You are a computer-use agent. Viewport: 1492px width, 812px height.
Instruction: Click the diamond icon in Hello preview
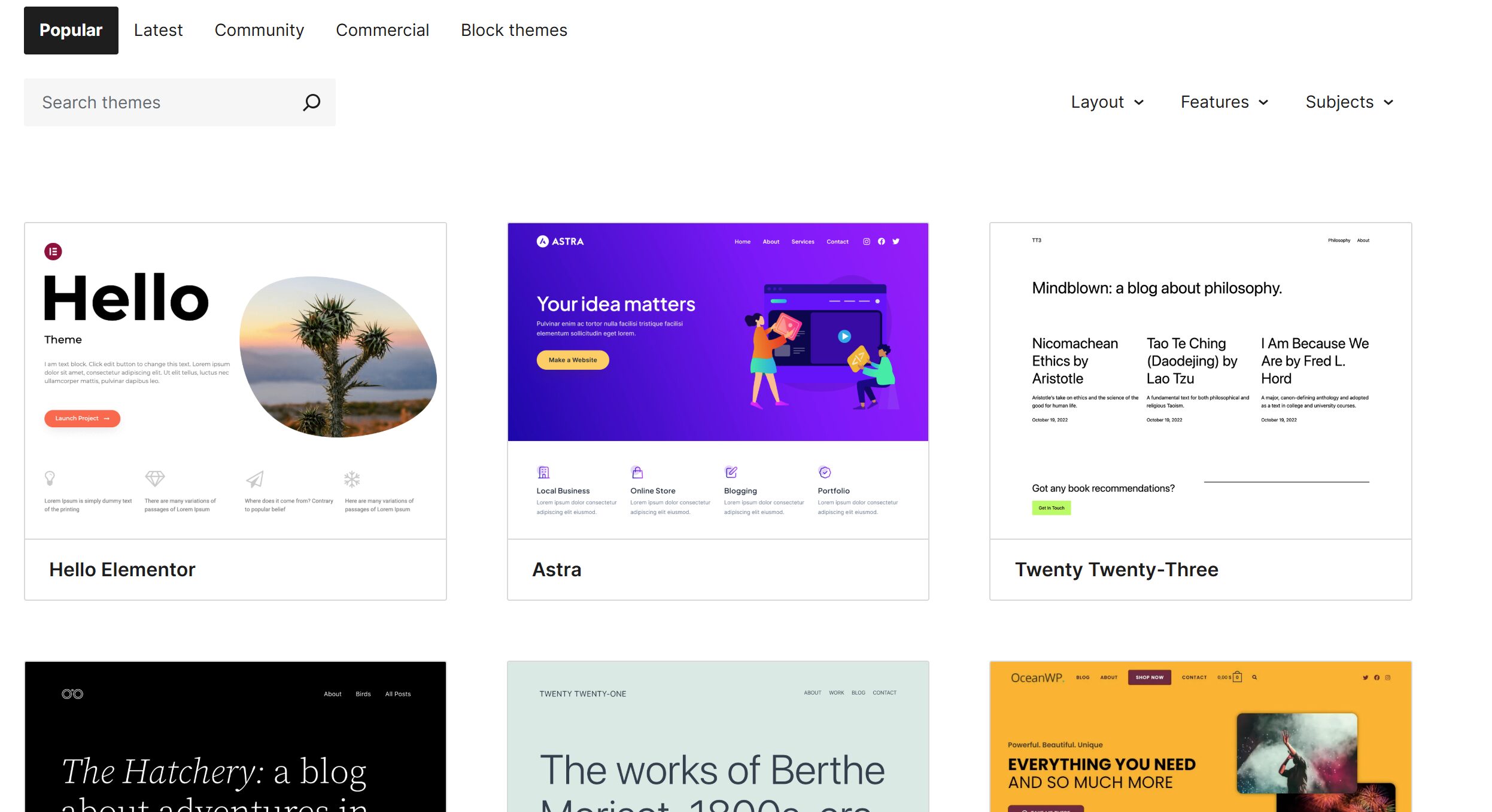click(155, 478)
